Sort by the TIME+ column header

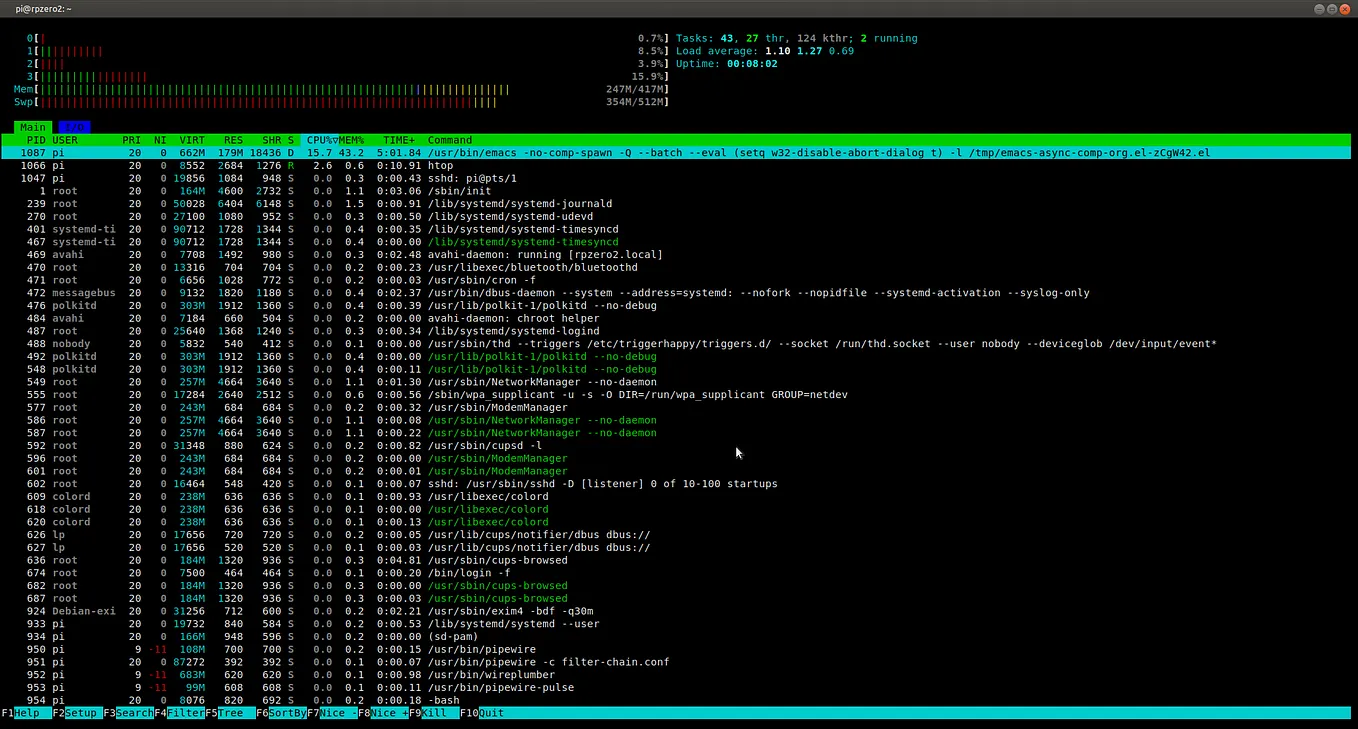pyautogui.click(x=399, y=140)
